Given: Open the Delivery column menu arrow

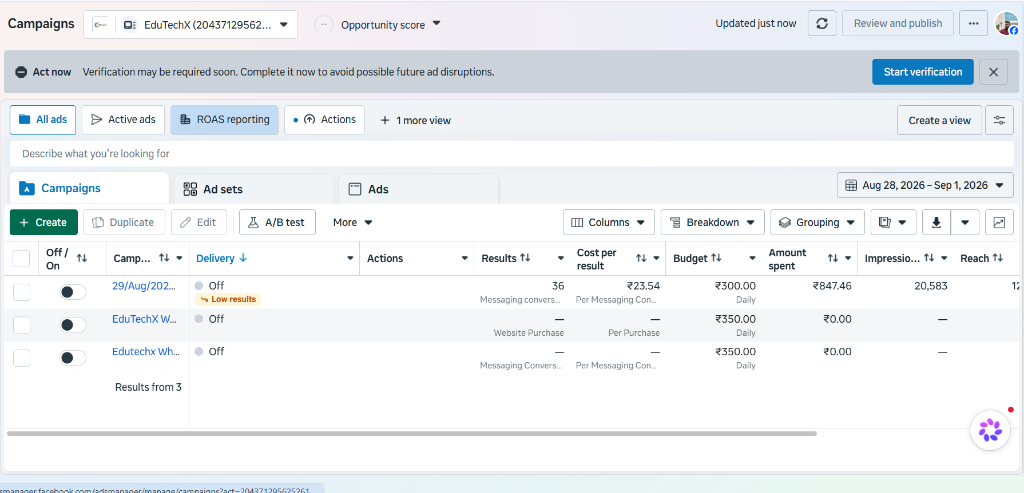Looking at the screenshot, I should tap(349, 259).
